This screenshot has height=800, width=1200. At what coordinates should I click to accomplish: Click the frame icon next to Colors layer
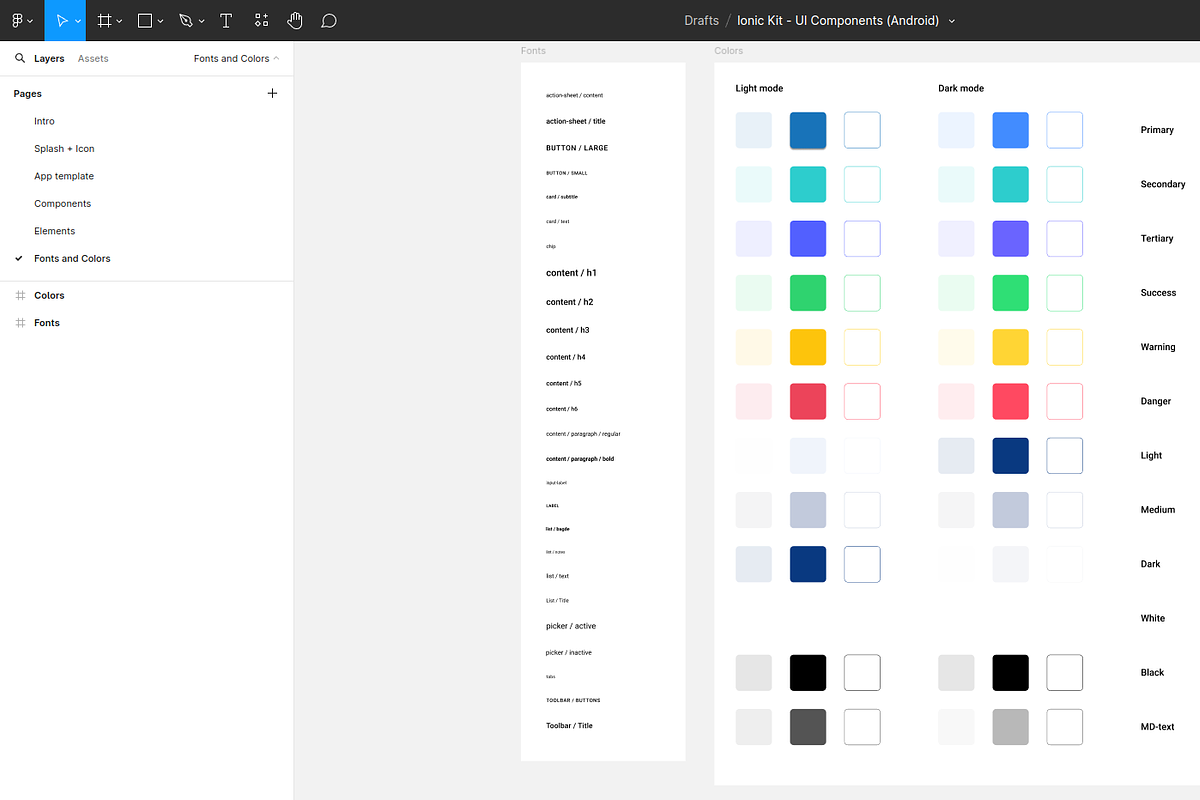[x=20, y=296]
